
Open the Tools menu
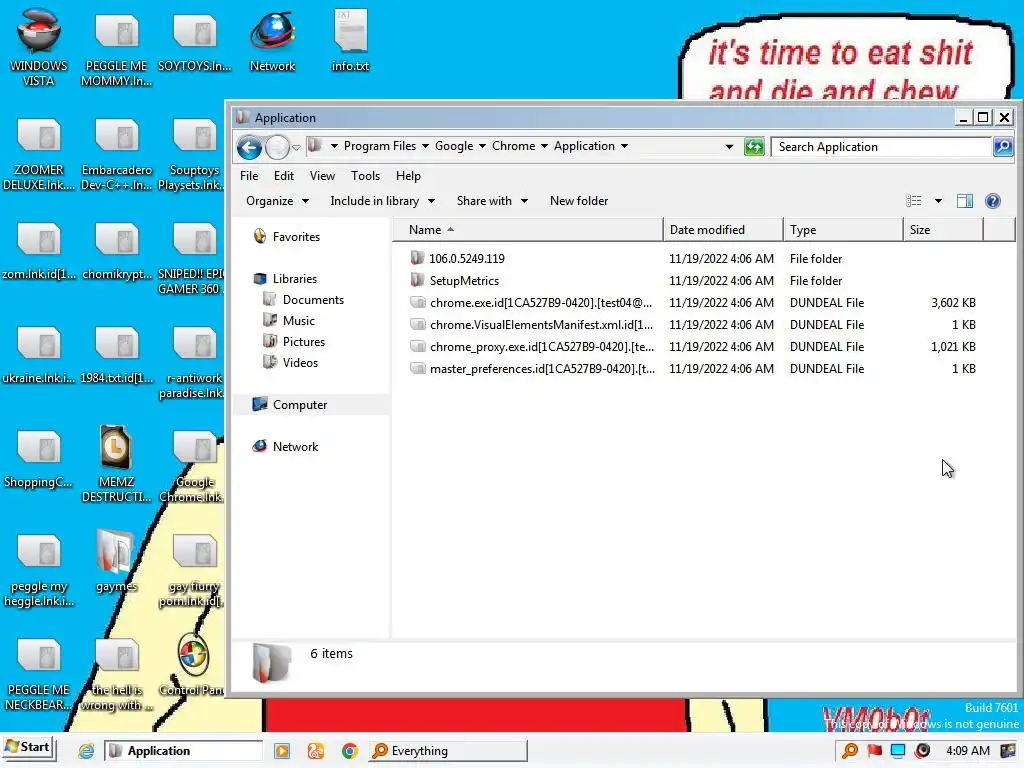click(365, 176)
